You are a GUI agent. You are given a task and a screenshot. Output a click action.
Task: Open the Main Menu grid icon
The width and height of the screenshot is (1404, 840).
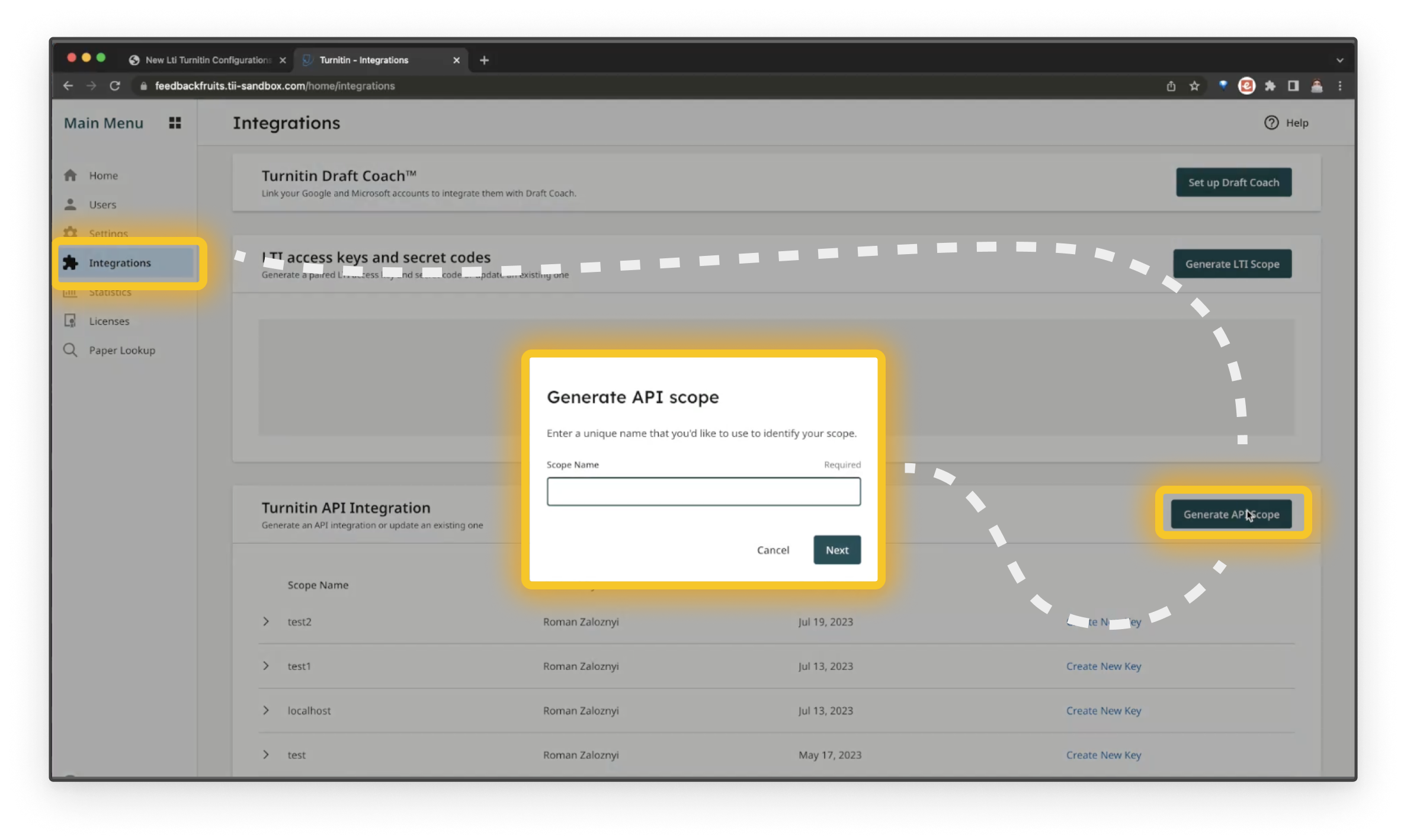point(175,123)
